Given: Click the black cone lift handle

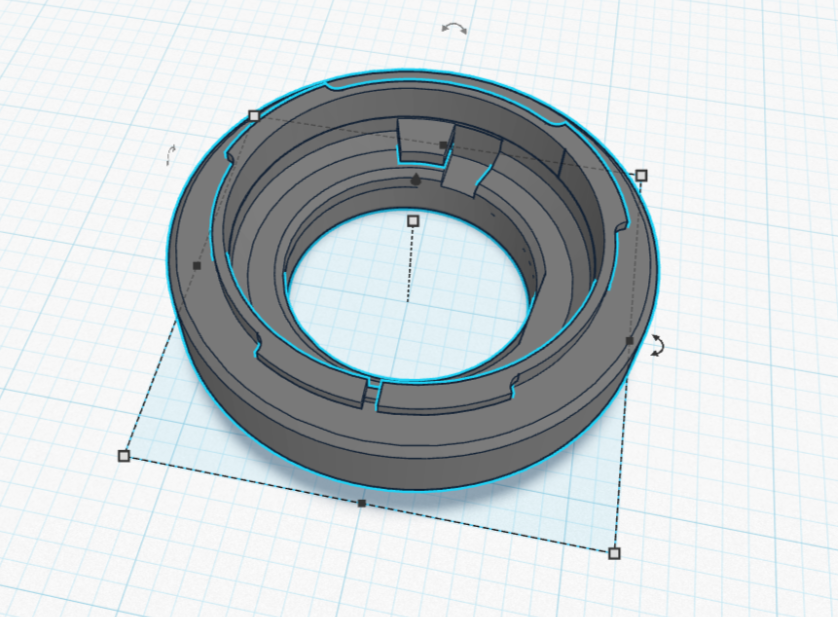Looking at the screenshot, I should [415, 180].
